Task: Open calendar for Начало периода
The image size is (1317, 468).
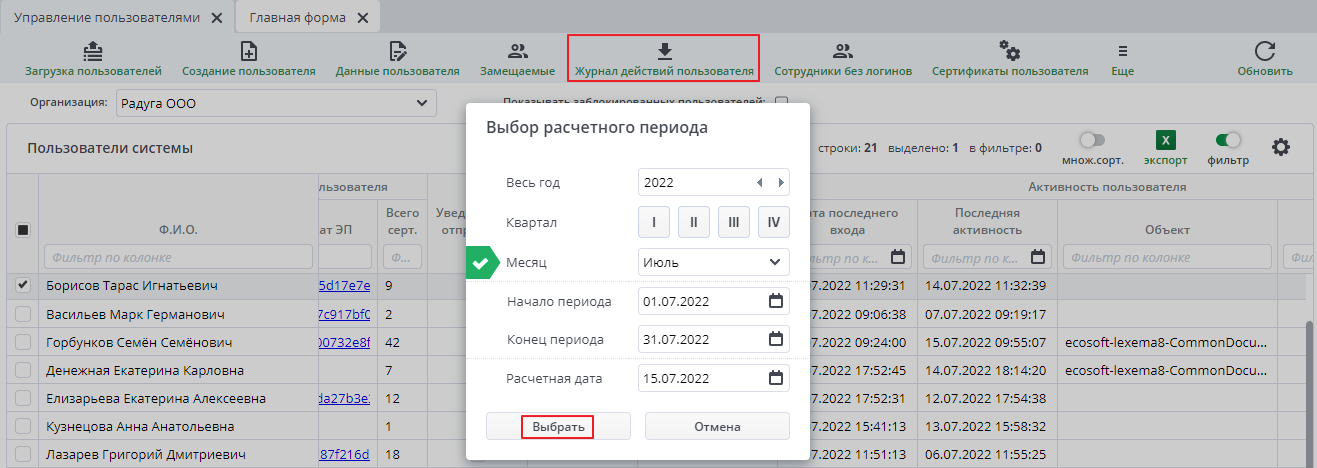Action: click(775, 301)
